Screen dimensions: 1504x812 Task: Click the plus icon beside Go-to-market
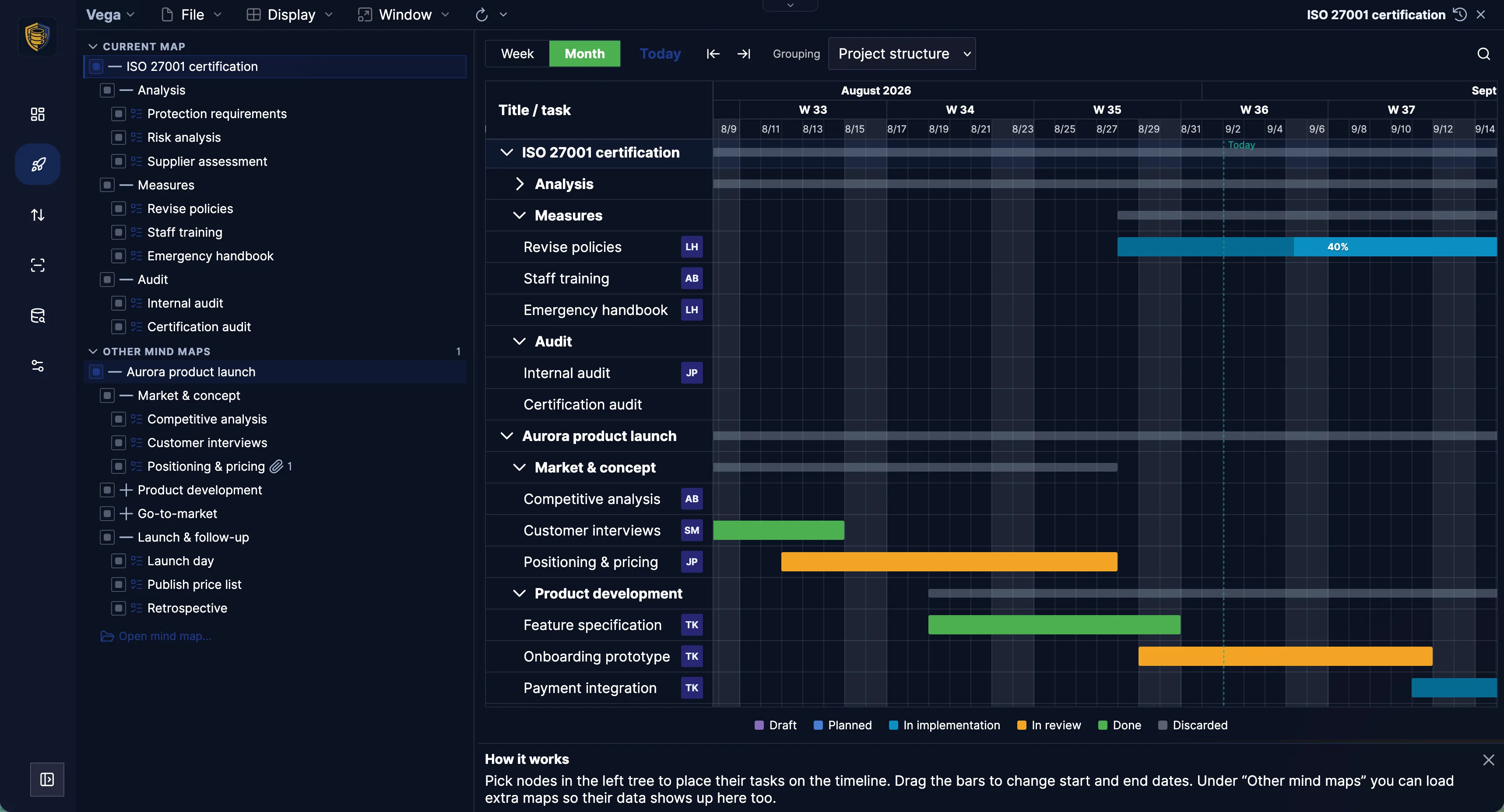(x=126, y=514)
